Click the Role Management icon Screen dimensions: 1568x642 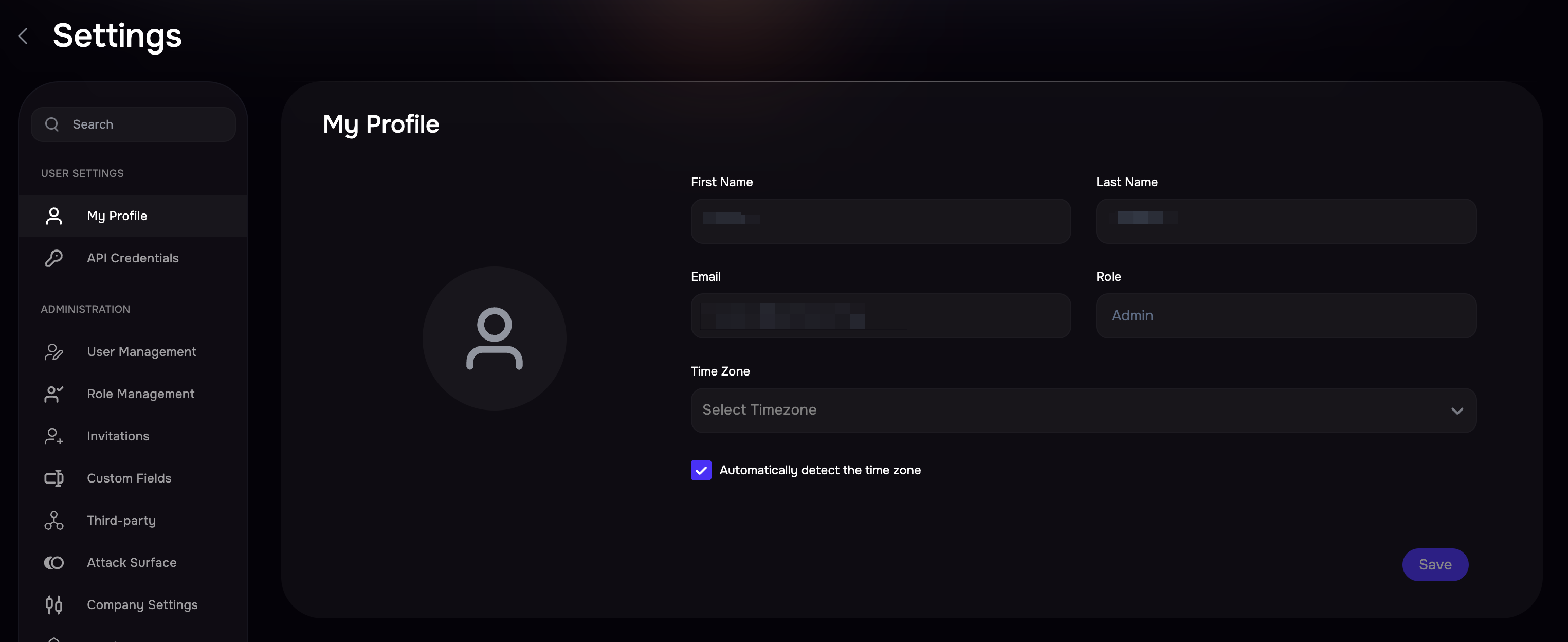click(53, 394)
